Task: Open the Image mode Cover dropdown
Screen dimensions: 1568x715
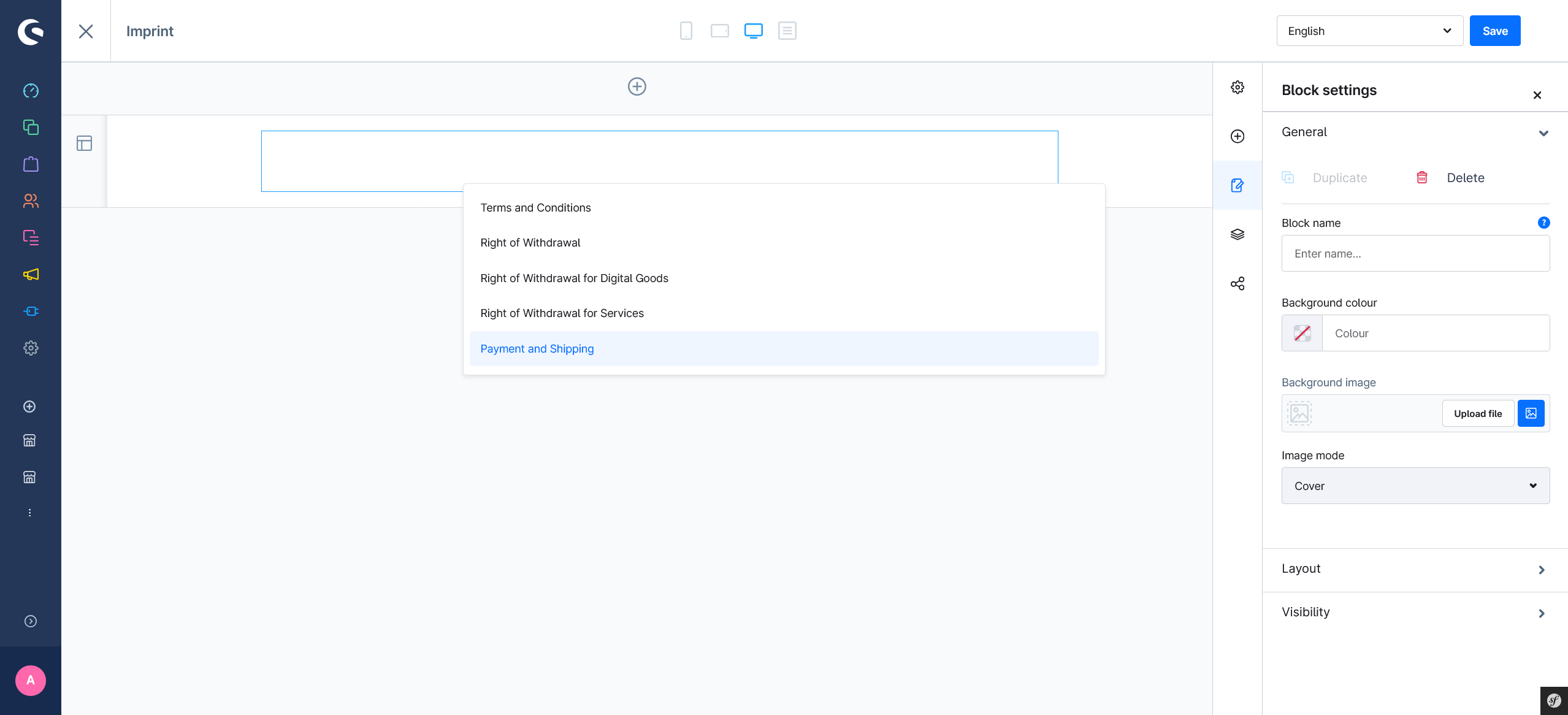Action: click(1415, 486)
